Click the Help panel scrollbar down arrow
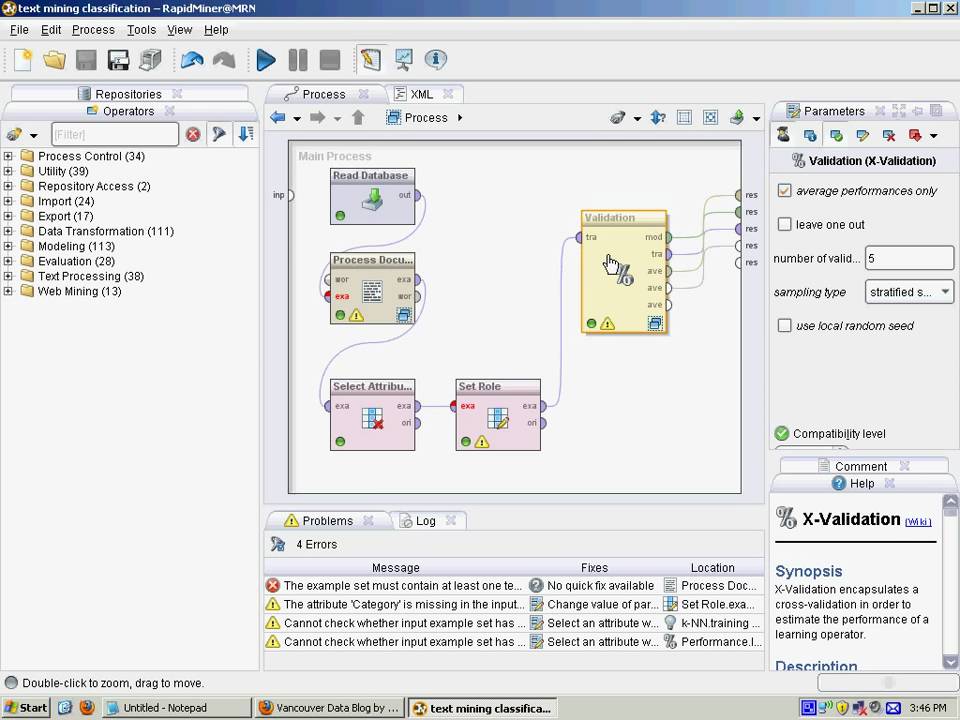Screen dimensions: 960x720 pos(950,662)
